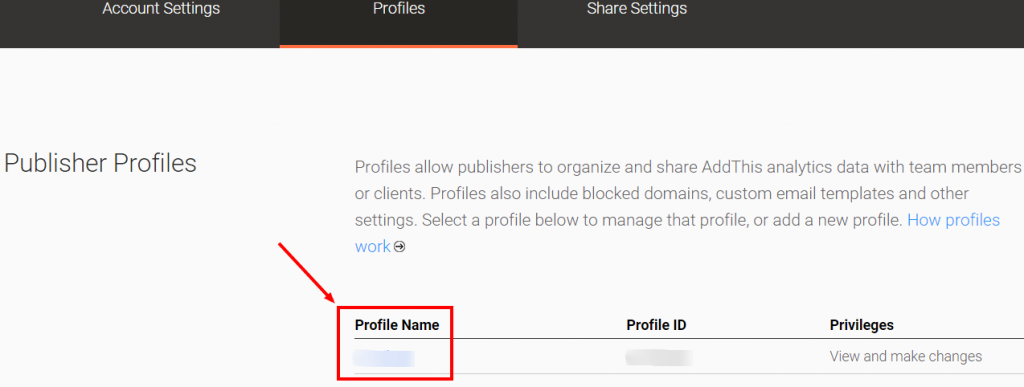
Task: Select the Profiles tab
Action: click(x=398, y=9)
